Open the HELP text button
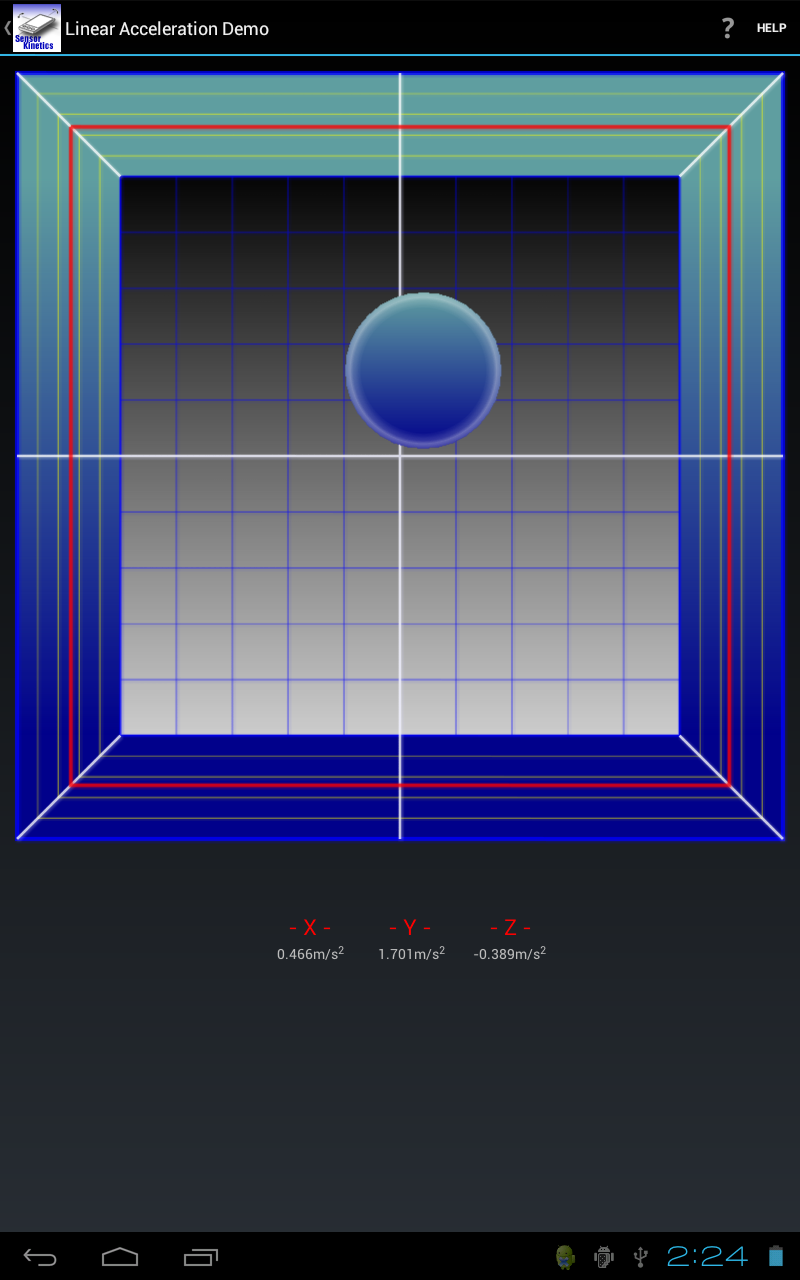Image resolution: width=800 pixels, height=1280 pixels. tap(771, 28)
